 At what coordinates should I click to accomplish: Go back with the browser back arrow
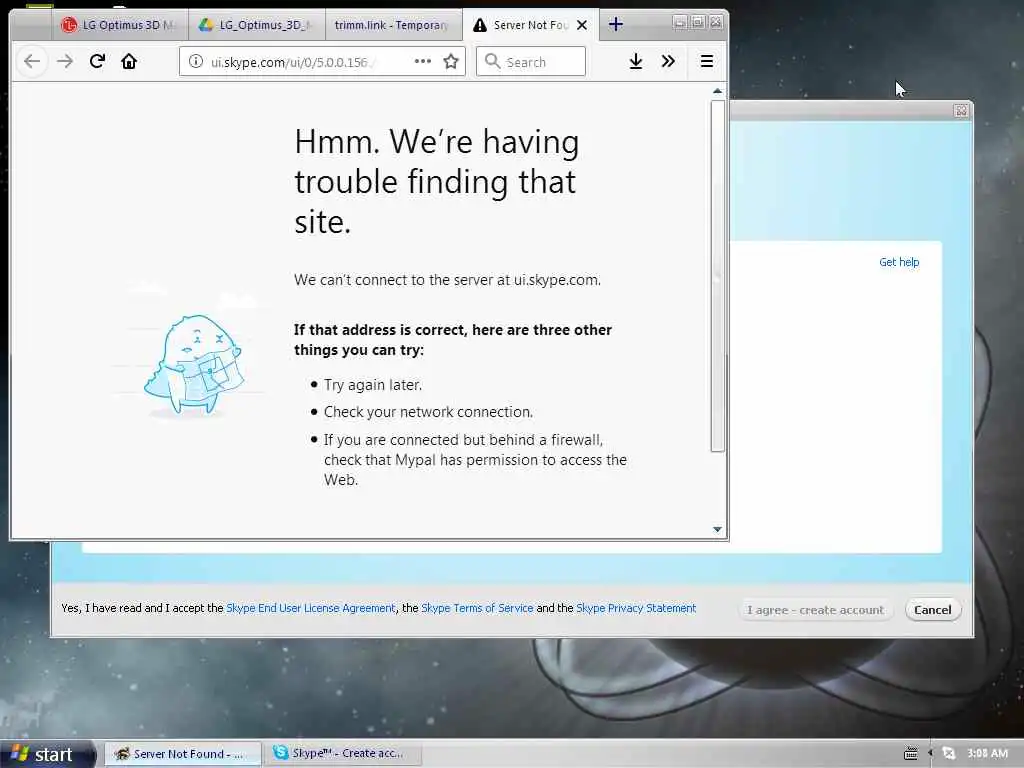(31, 61)
